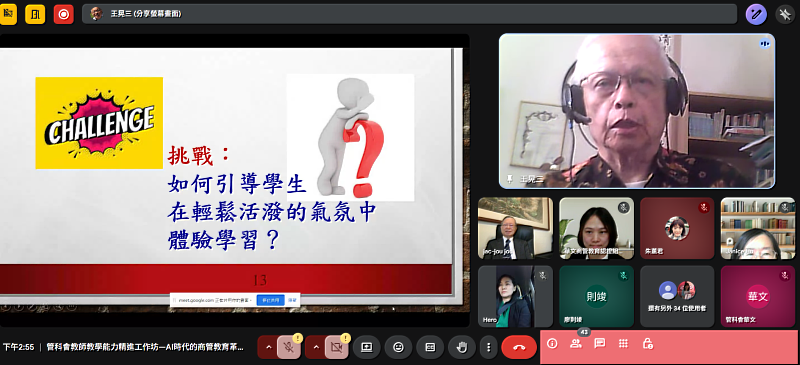Open the activities grid icon
The width and height of the screenshot is (800, 365).
pos(623,344)
